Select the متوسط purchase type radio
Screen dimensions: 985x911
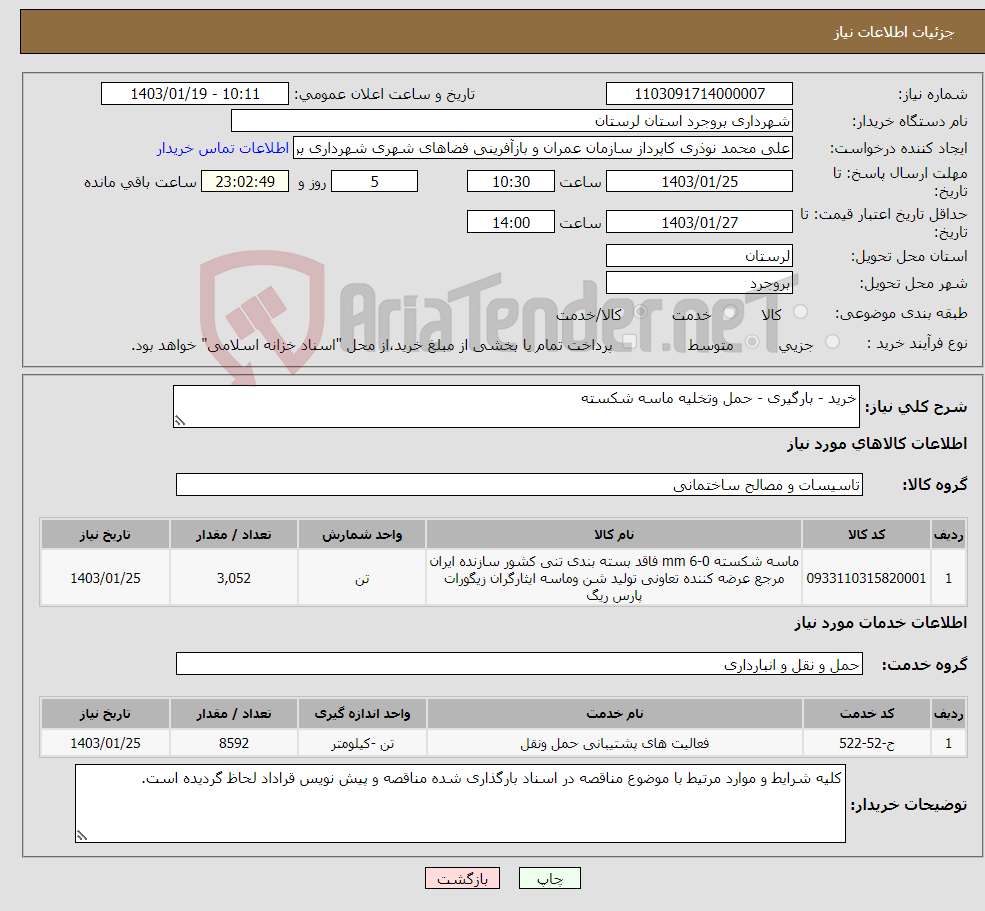[752, 342]
